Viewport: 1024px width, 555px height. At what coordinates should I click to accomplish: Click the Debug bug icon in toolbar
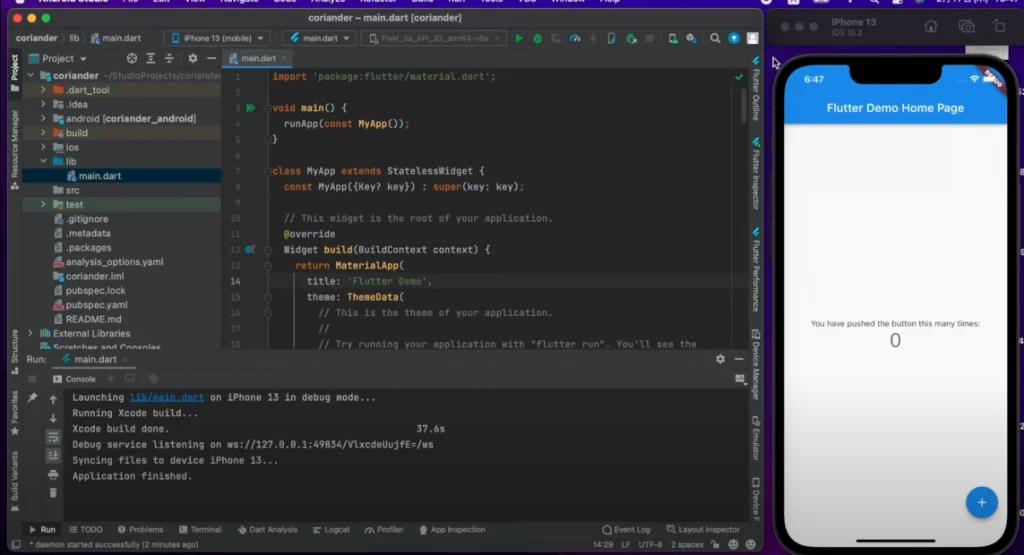coord(537,38)
